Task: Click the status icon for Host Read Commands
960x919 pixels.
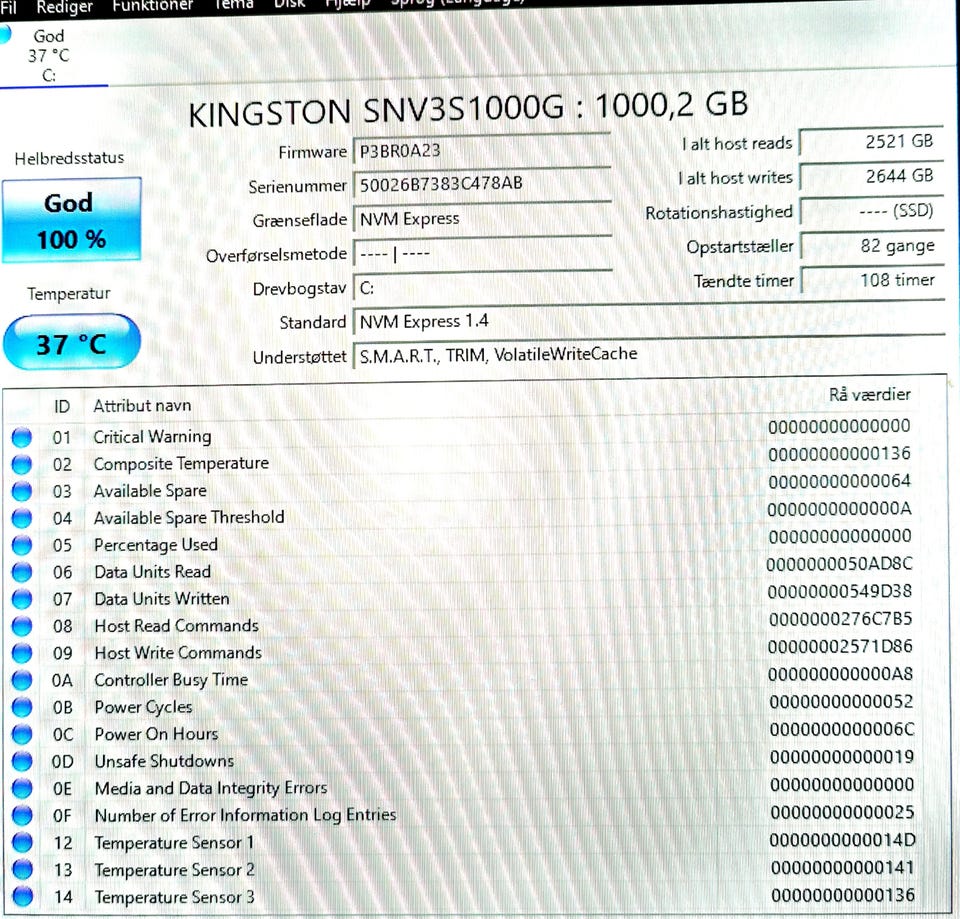Action: [21, 626]
